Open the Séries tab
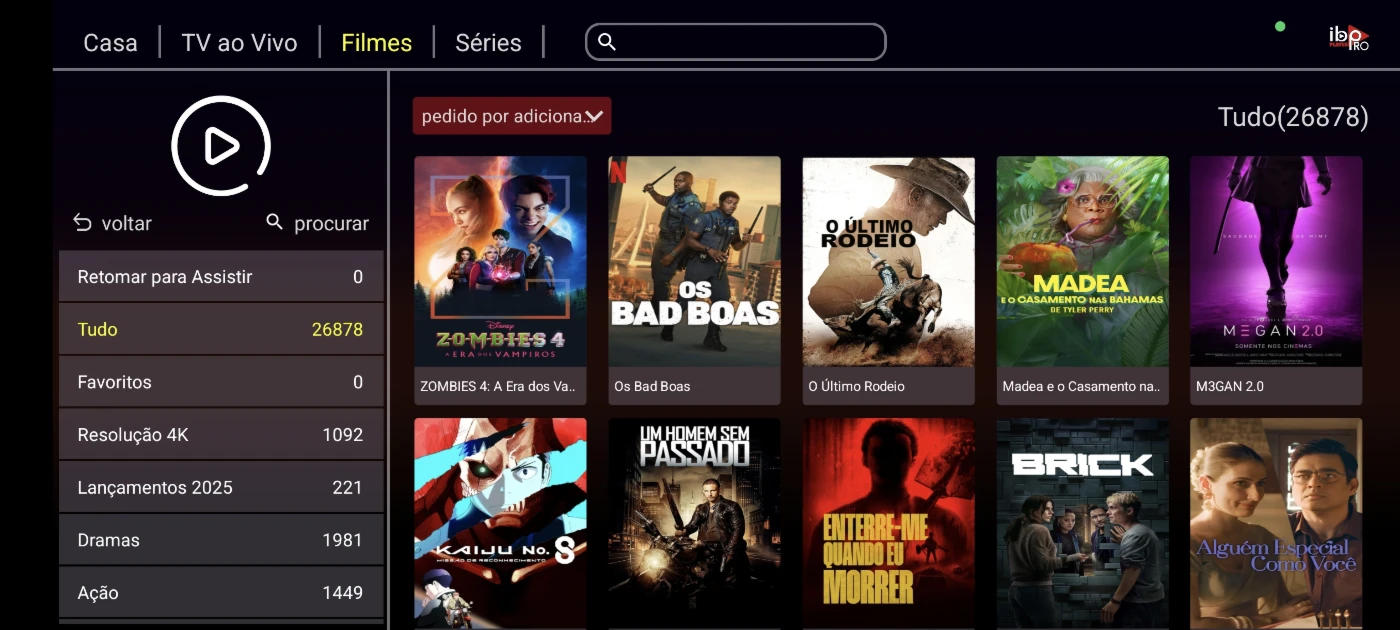 488,43
